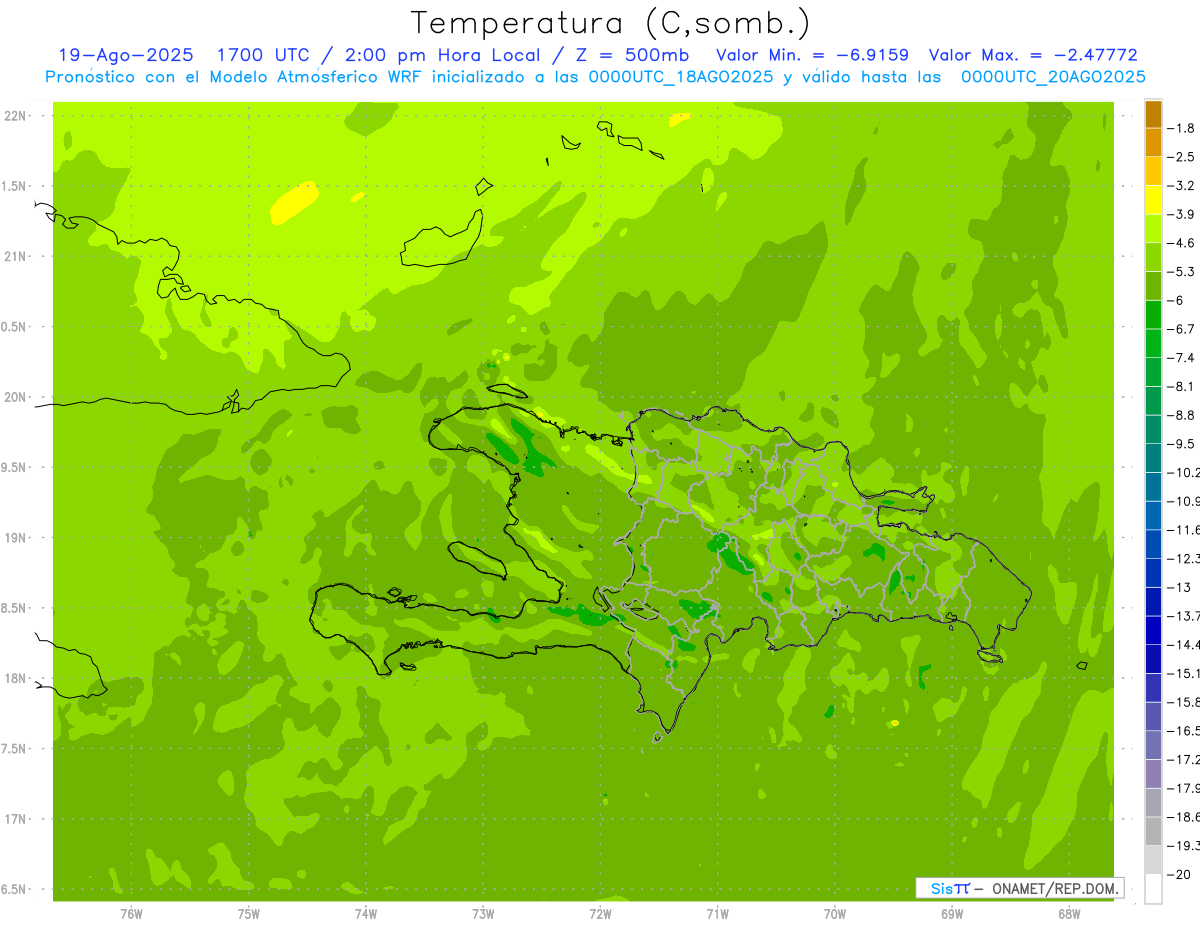Click the legend value "-3.9"
Image resolution: width=1200 pixels, height=927 pixels.
click(1183, 215)
